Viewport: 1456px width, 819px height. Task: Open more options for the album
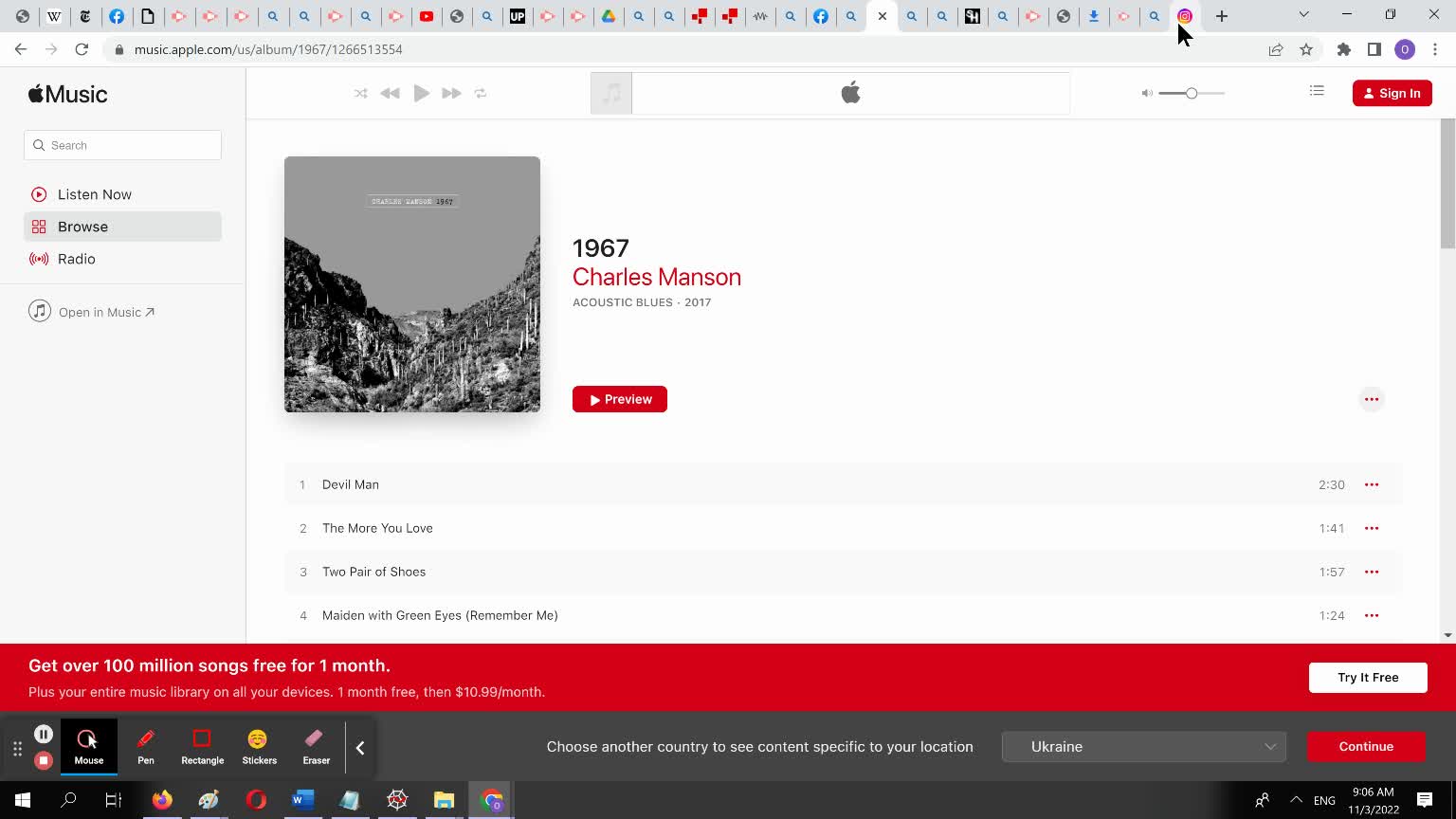point(1372,399)
